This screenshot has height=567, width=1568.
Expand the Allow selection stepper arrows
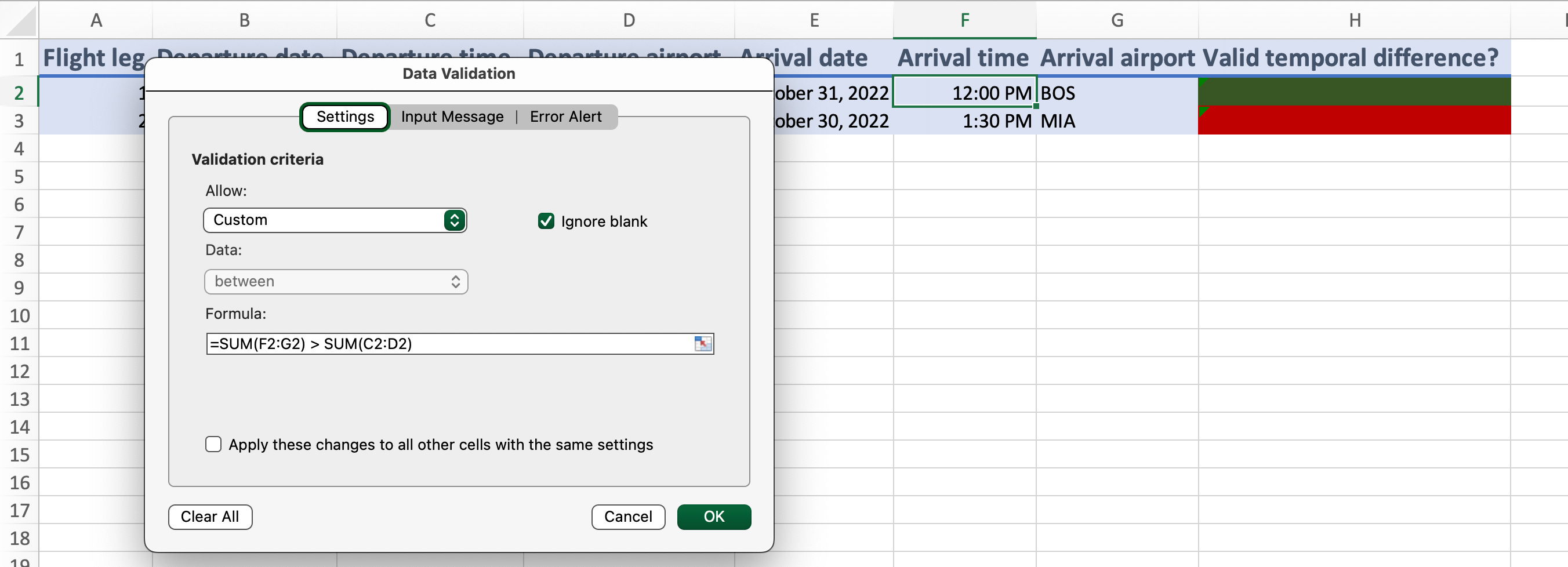click(x=454, y=220)
